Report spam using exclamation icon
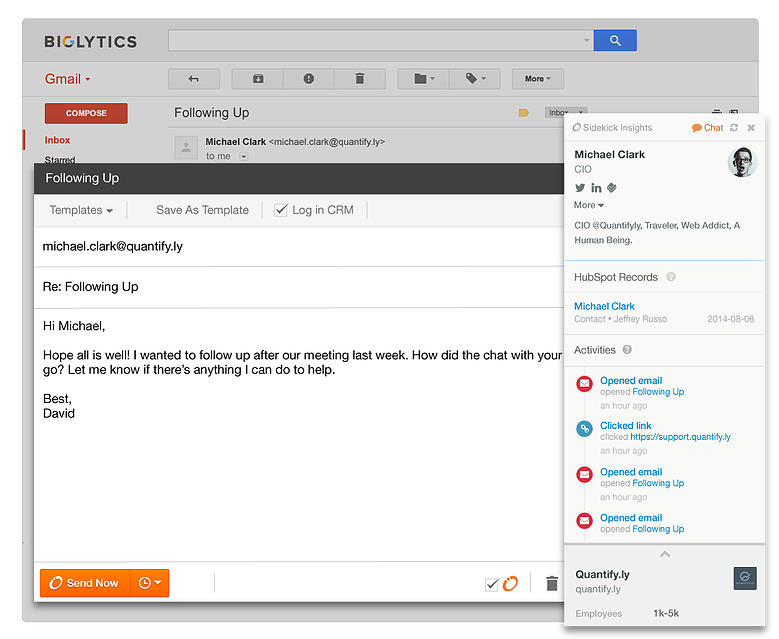The height and width of the screenshot is (639, 779). click(x=309, y=79)
